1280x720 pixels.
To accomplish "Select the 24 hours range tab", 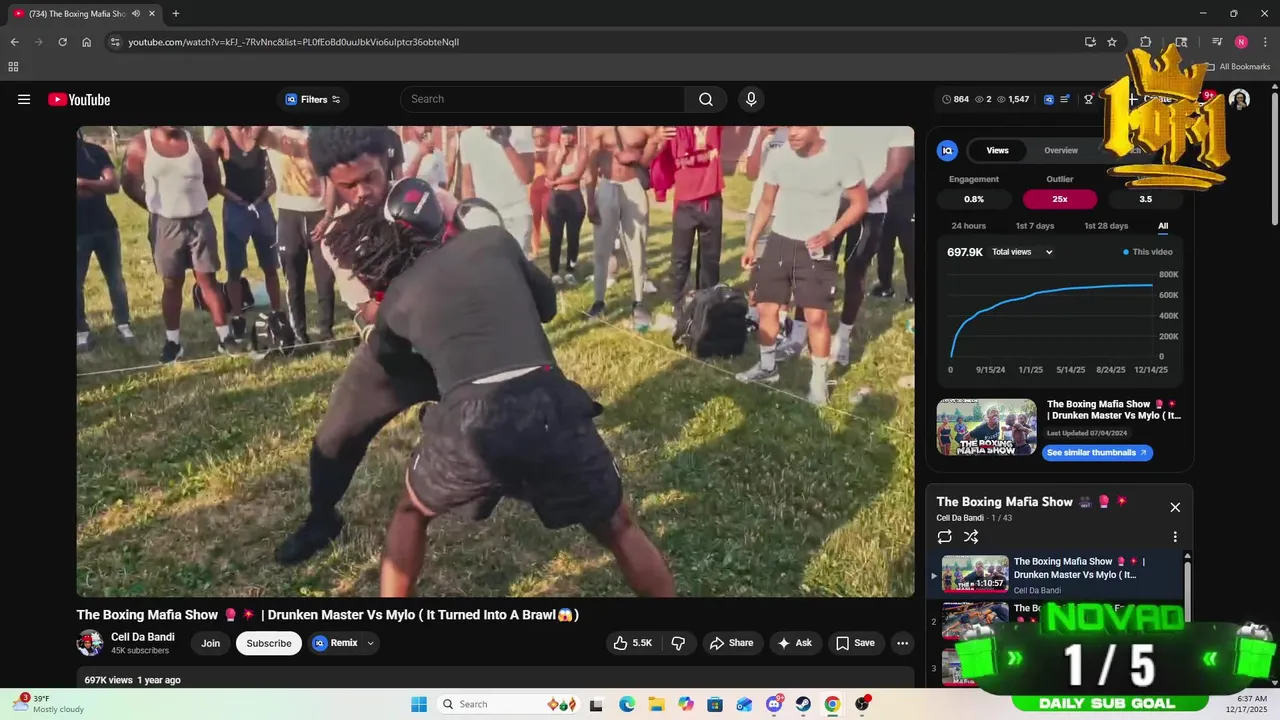I will [968, 226].
